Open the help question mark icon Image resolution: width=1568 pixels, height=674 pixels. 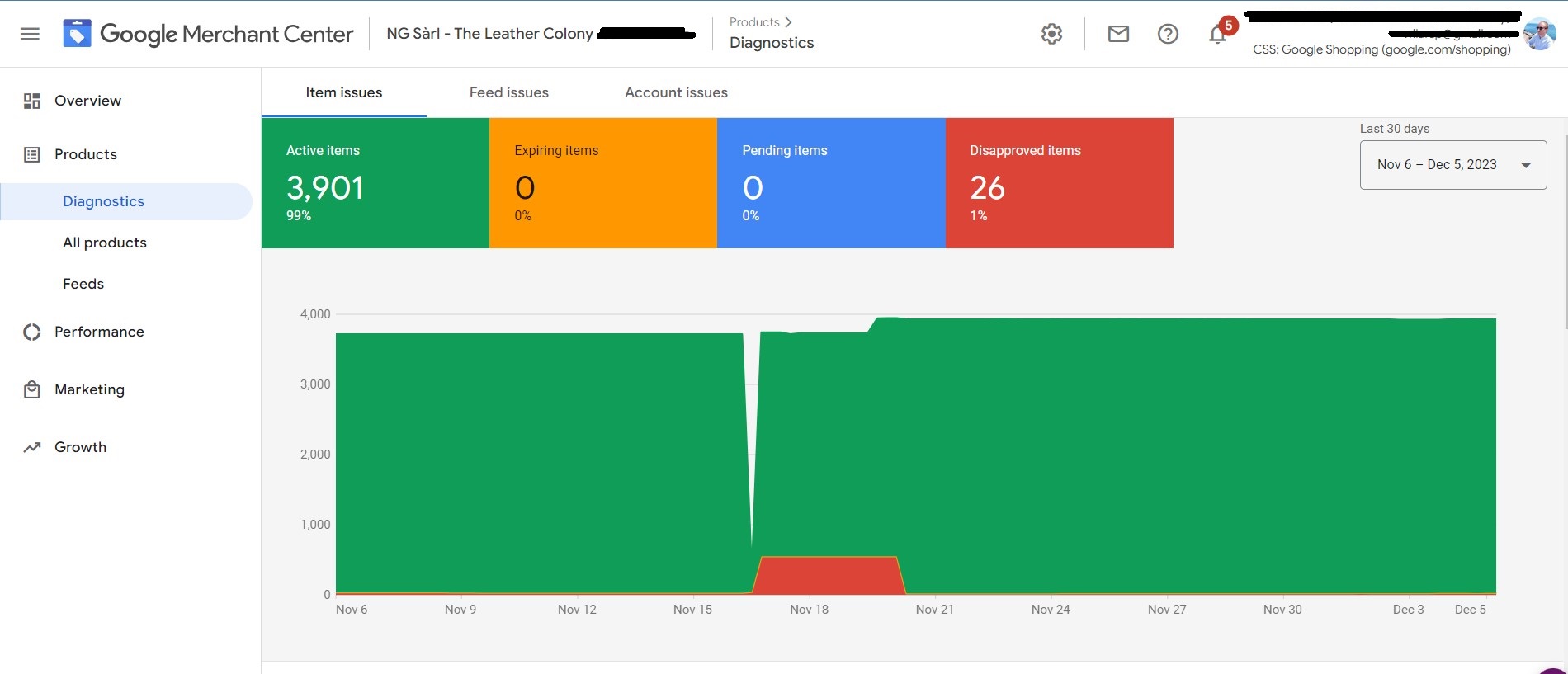coord(1168,34)
